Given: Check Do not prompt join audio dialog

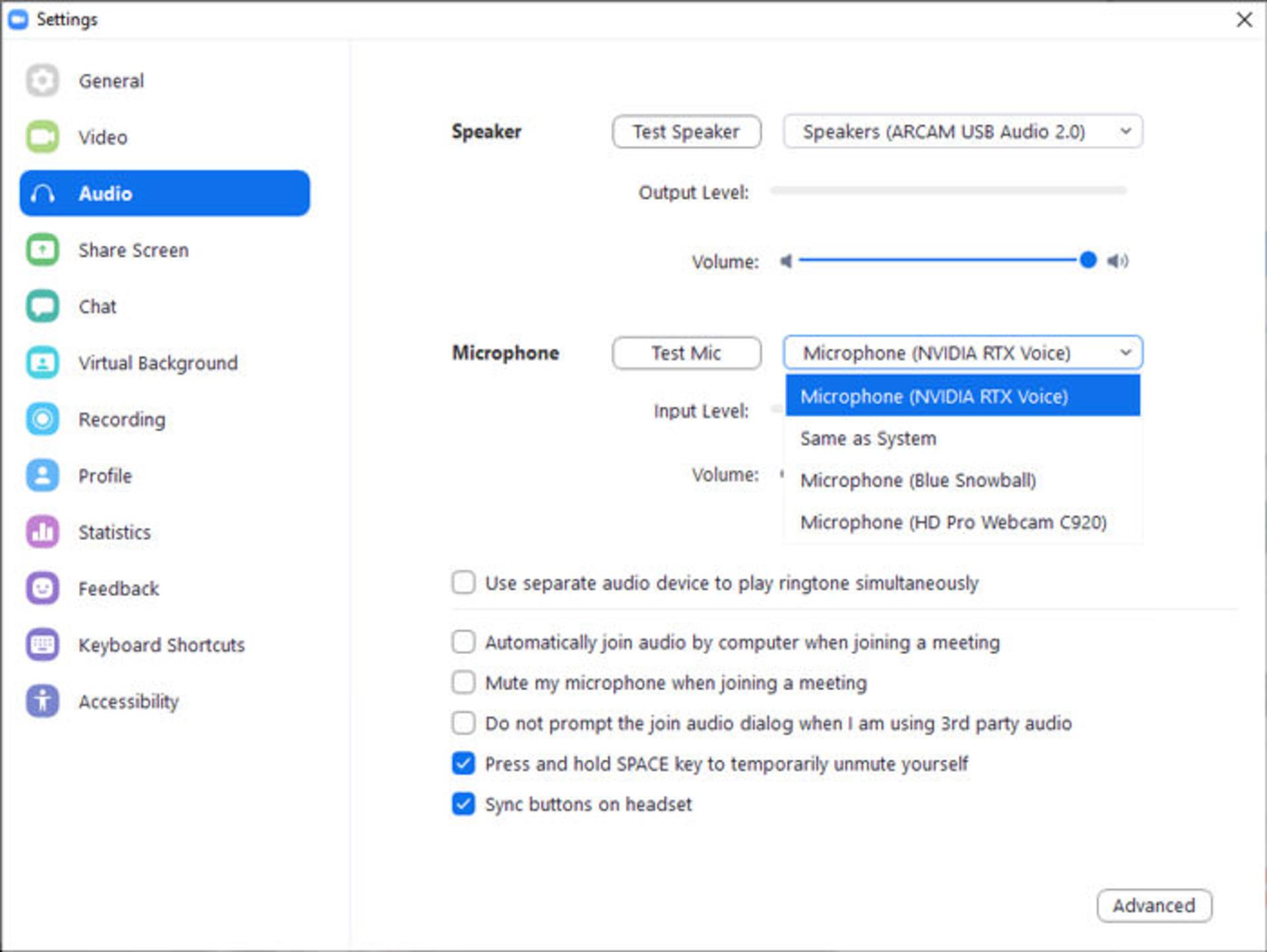Looking at the screenshot, I should tap(463, 723).
